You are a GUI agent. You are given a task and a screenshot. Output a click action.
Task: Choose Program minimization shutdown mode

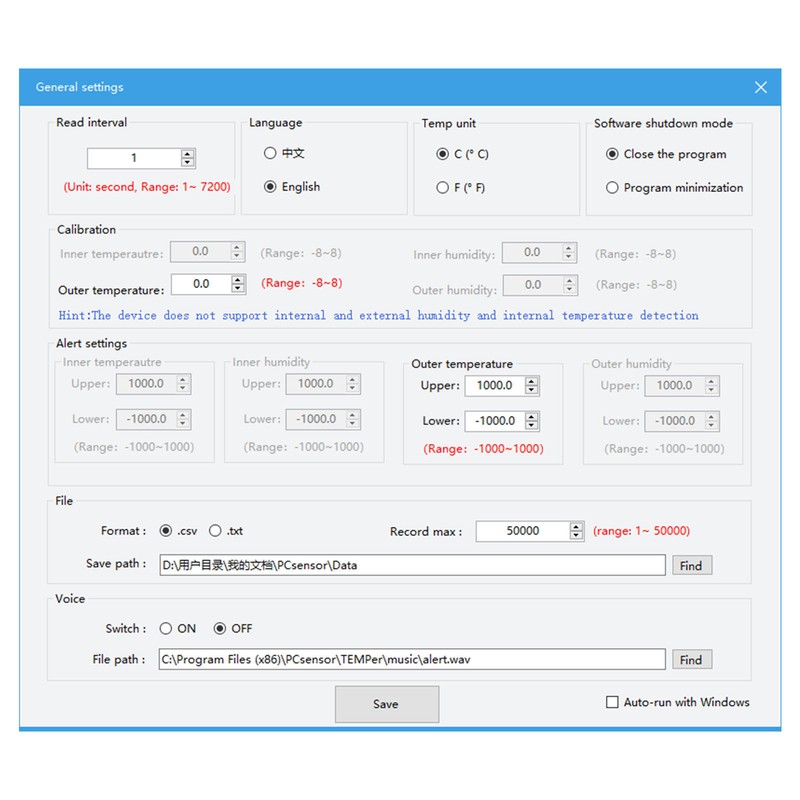coord(612,187)
